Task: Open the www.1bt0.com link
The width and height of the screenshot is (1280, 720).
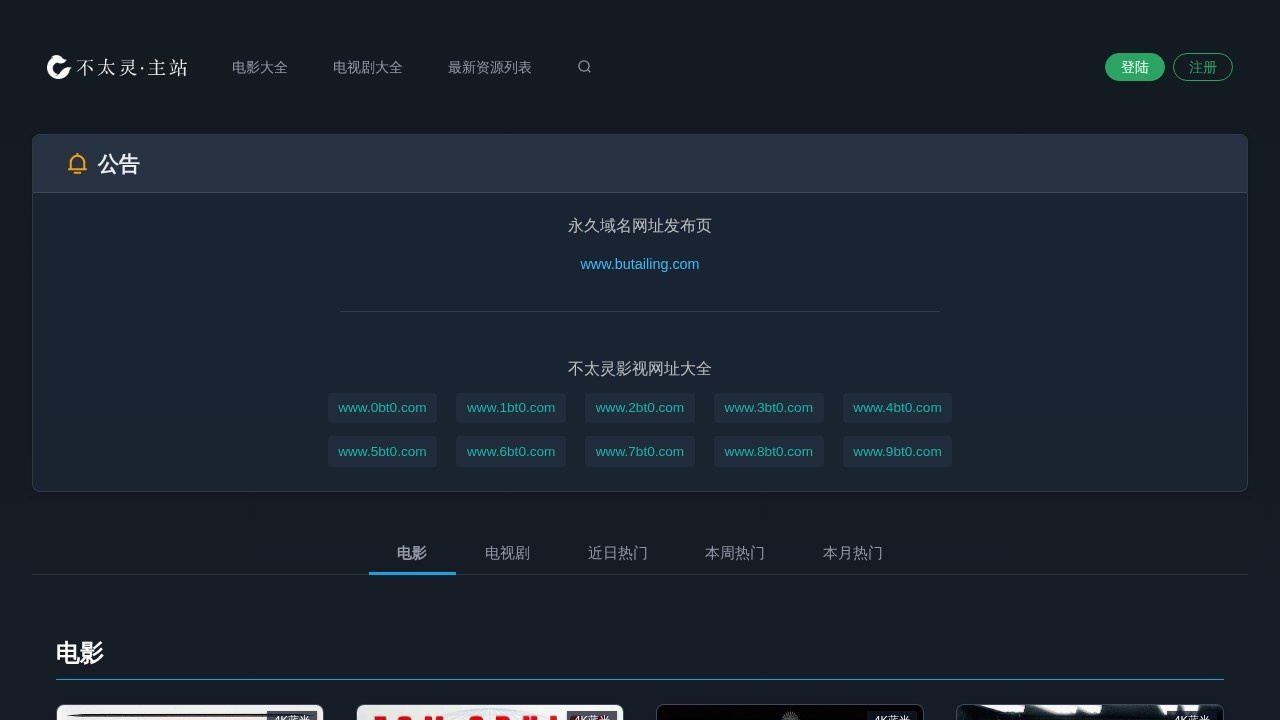Action: click(x=511, y=408)
